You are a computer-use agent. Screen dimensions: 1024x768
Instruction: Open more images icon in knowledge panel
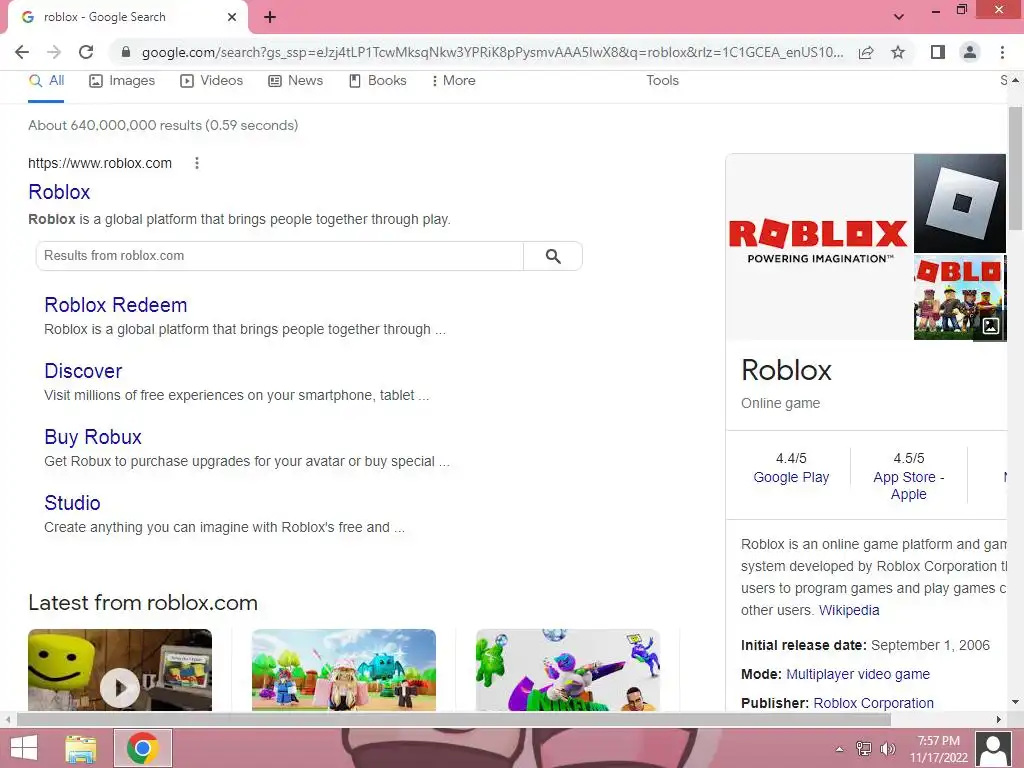pyautogui.click(x=991, y=325)
